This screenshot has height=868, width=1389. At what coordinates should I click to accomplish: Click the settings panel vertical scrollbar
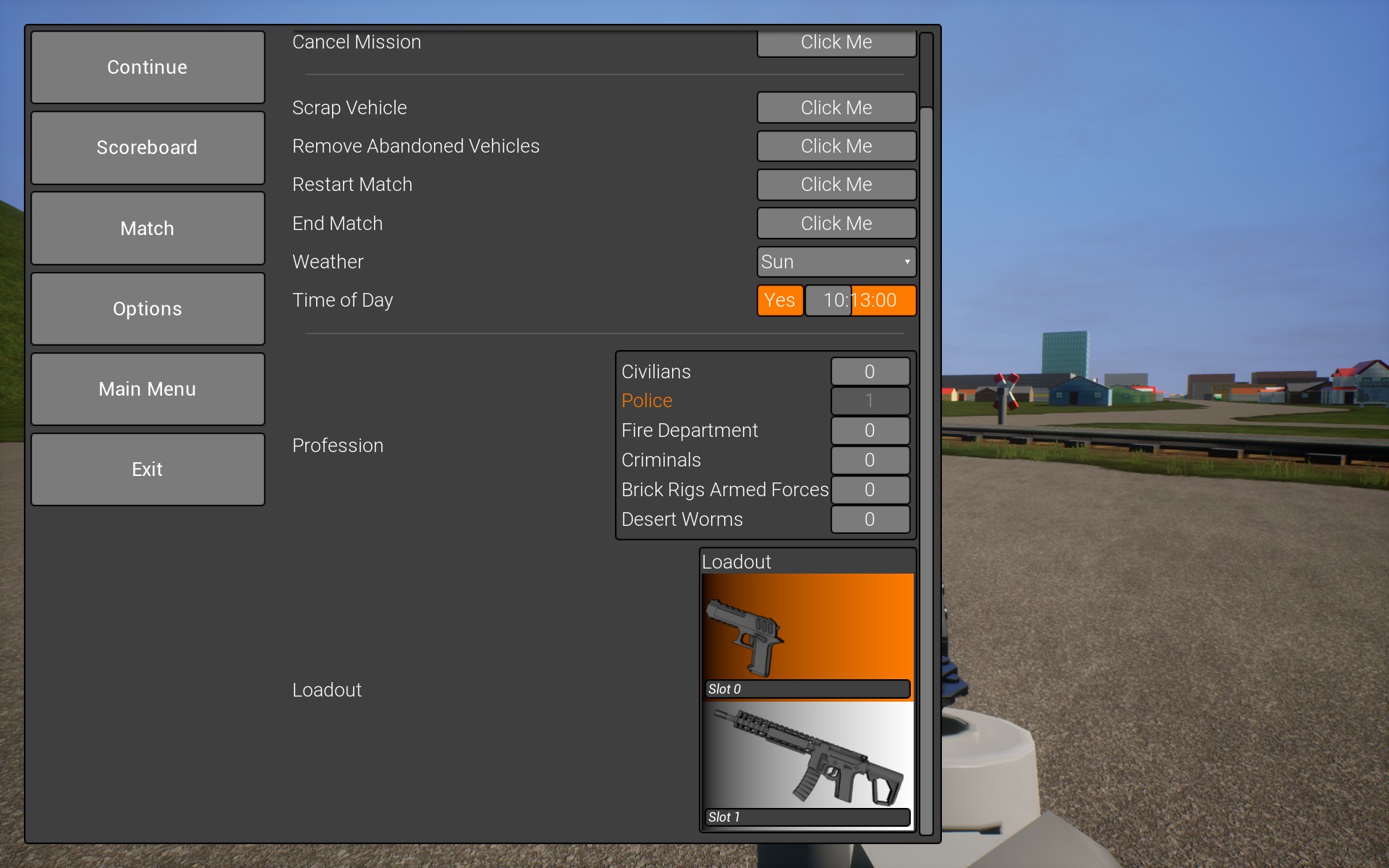pos(926,434)
